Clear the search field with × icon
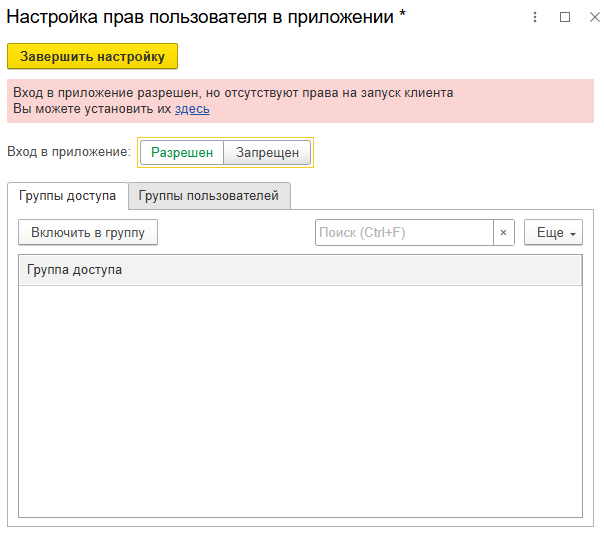 click(x=503, y=233)
